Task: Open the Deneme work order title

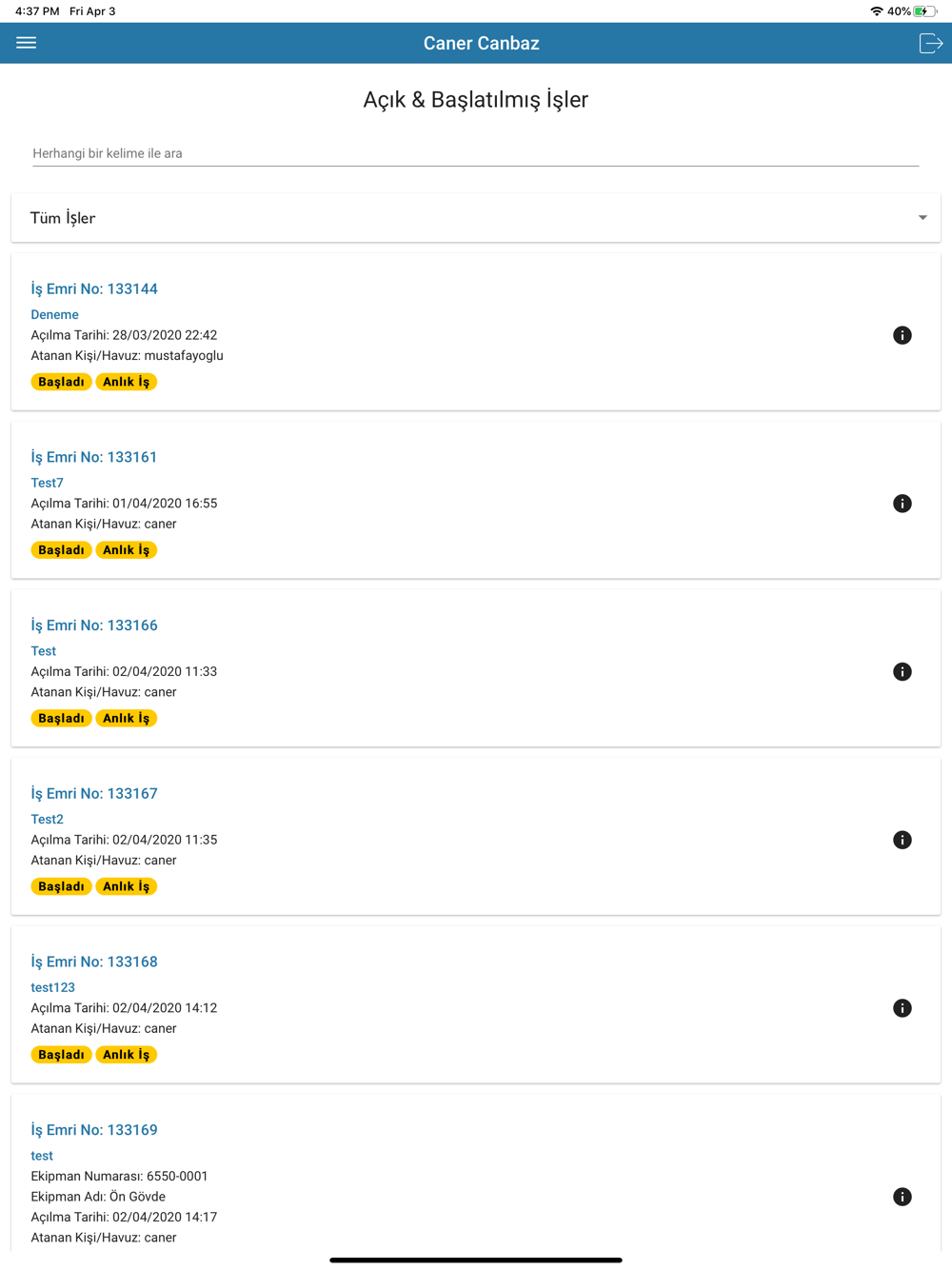Action: click(x=54, y=314)
